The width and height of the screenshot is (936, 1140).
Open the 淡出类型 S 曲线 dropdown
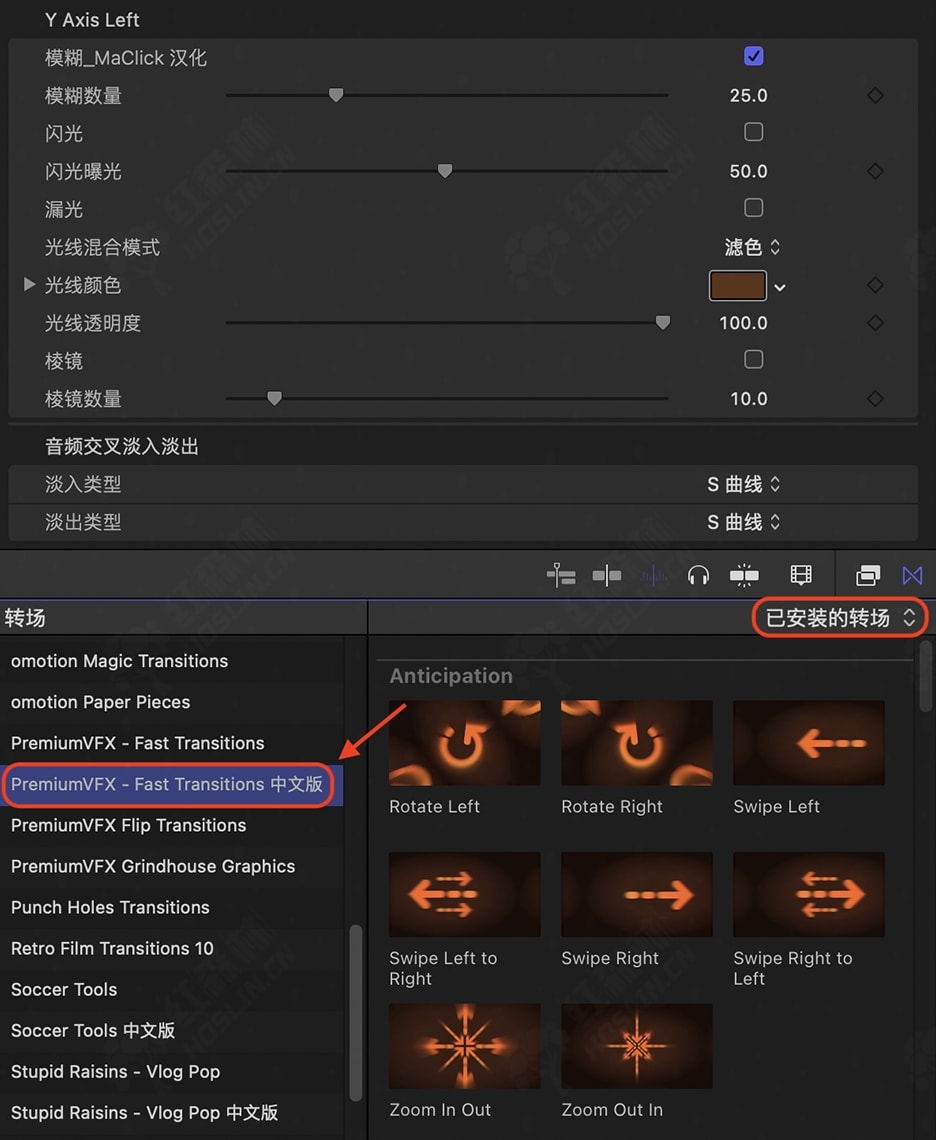(743, 522)
